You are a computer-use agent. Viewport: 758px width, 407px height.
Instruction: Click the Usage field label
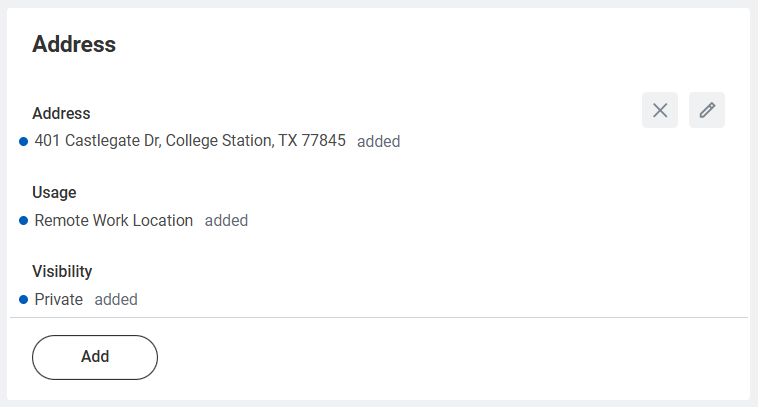(x=54, y=192)
